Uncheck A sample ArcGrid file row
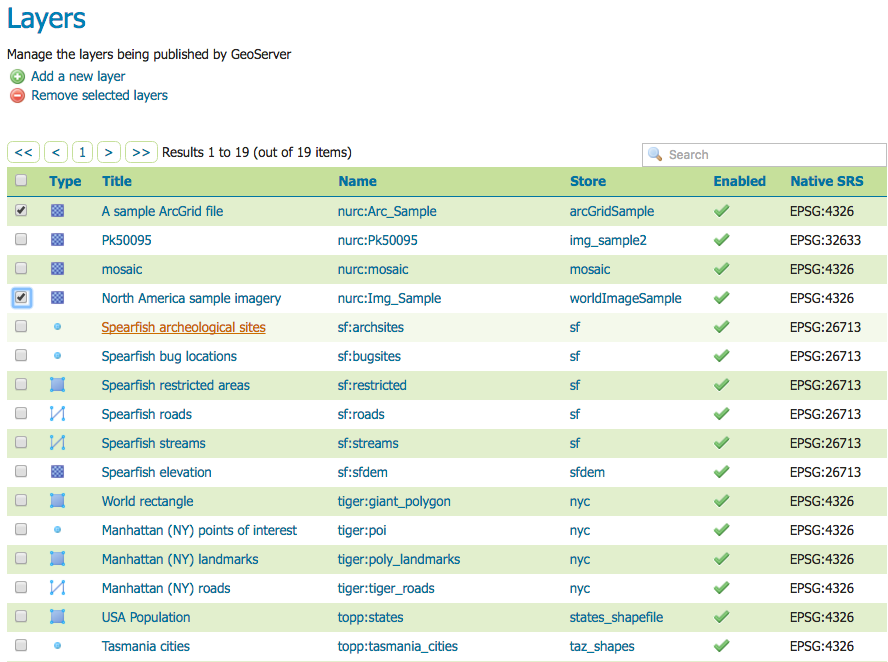This screenshot has height=662, width=888. pyautogui.click(x=20, y=210)
